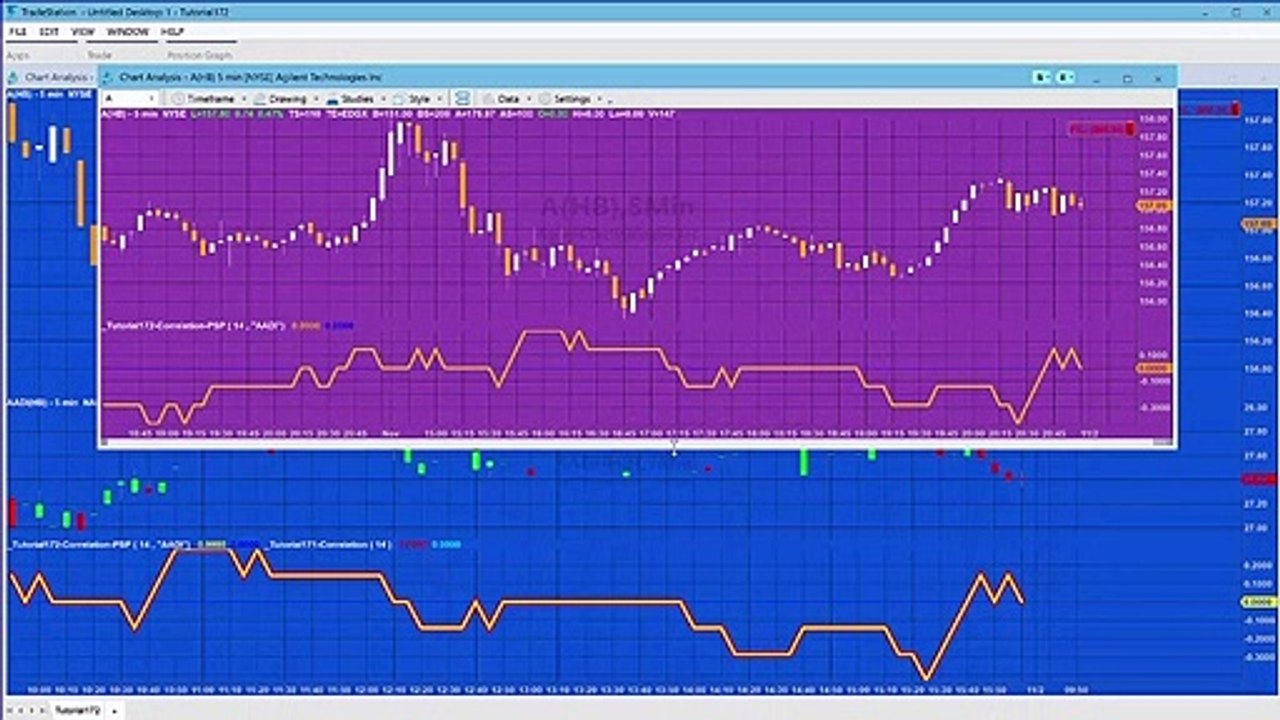Click the Position Graph toolbar label

[200, 55]
